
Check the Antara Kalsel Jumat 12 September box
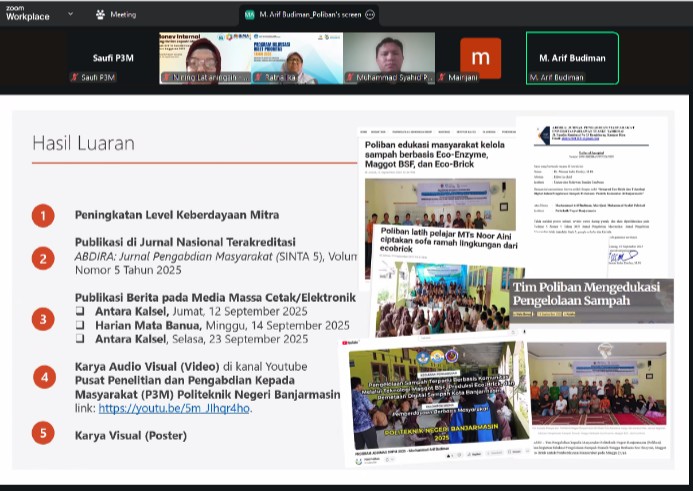pos(80,311)
